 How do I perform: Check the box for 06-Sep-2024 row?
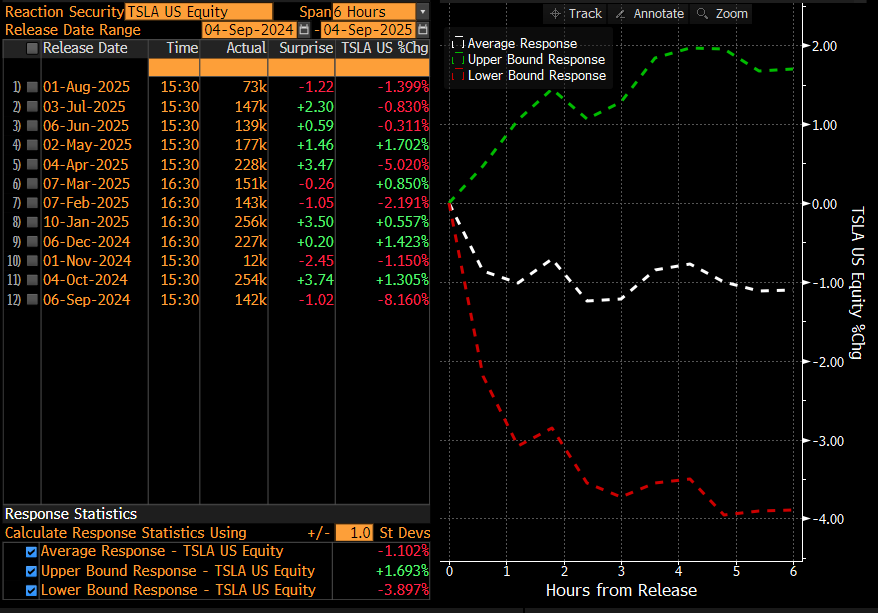pos(32,300)
